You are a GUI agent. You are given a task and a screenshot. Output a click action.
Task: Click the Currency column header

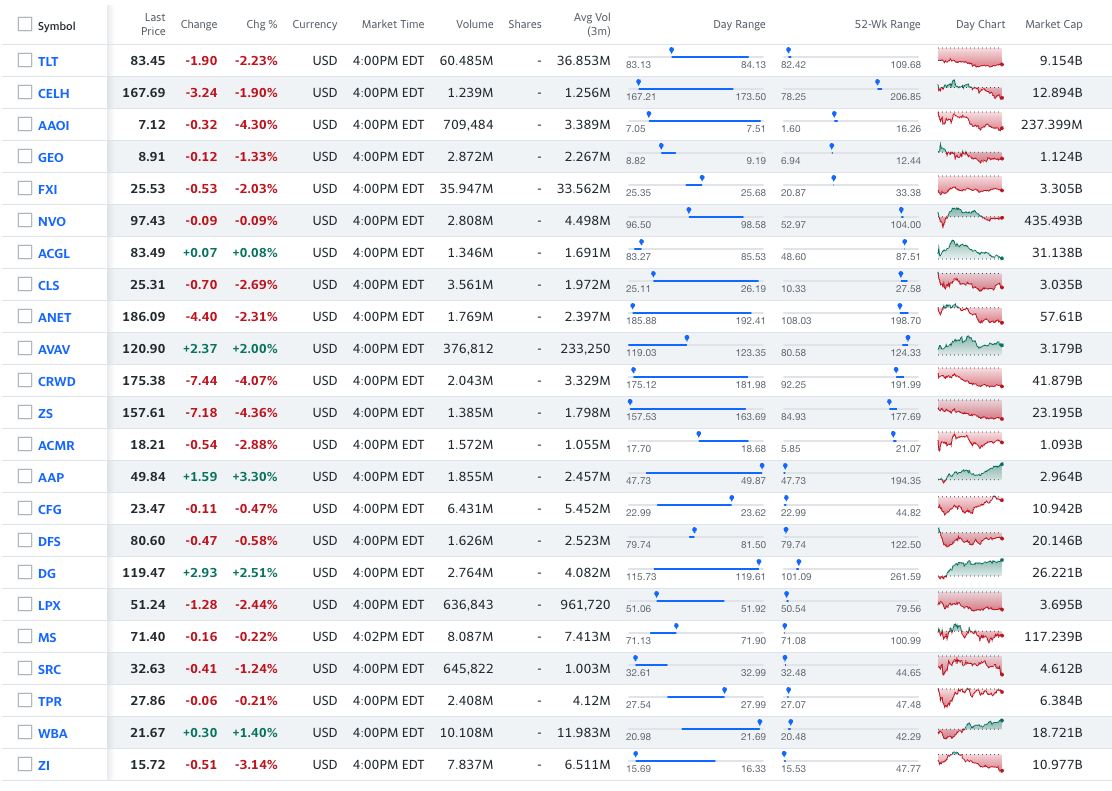315,24
